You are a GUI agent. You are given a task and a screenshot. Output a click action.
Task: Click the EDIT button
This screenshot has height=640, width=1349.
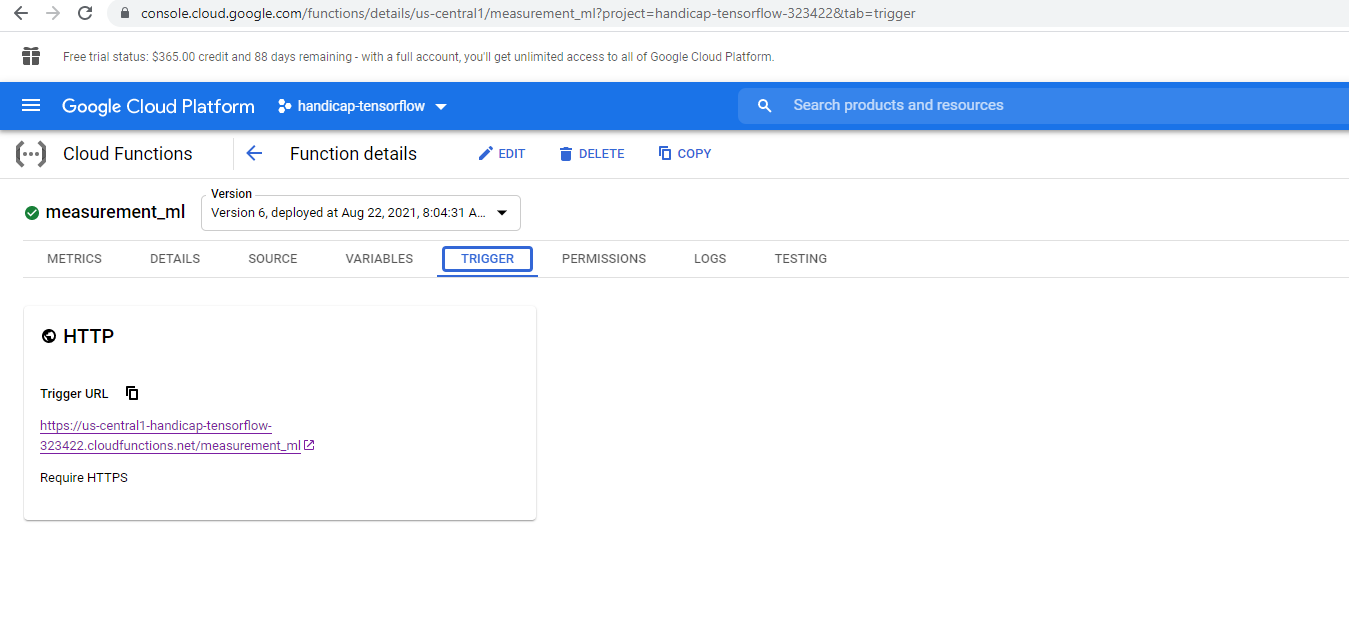click(x=501, y=154)
